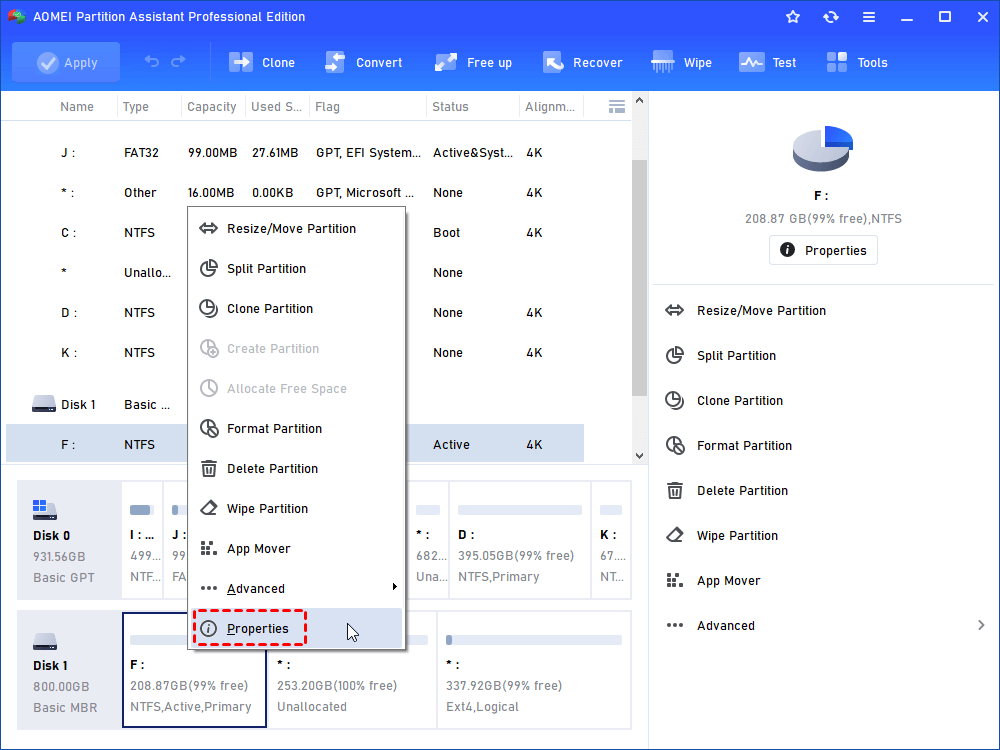This screenshot has height=750, width=1000.
Task: Select the D: 395.05GB partition block
Action: coord(520,540)
